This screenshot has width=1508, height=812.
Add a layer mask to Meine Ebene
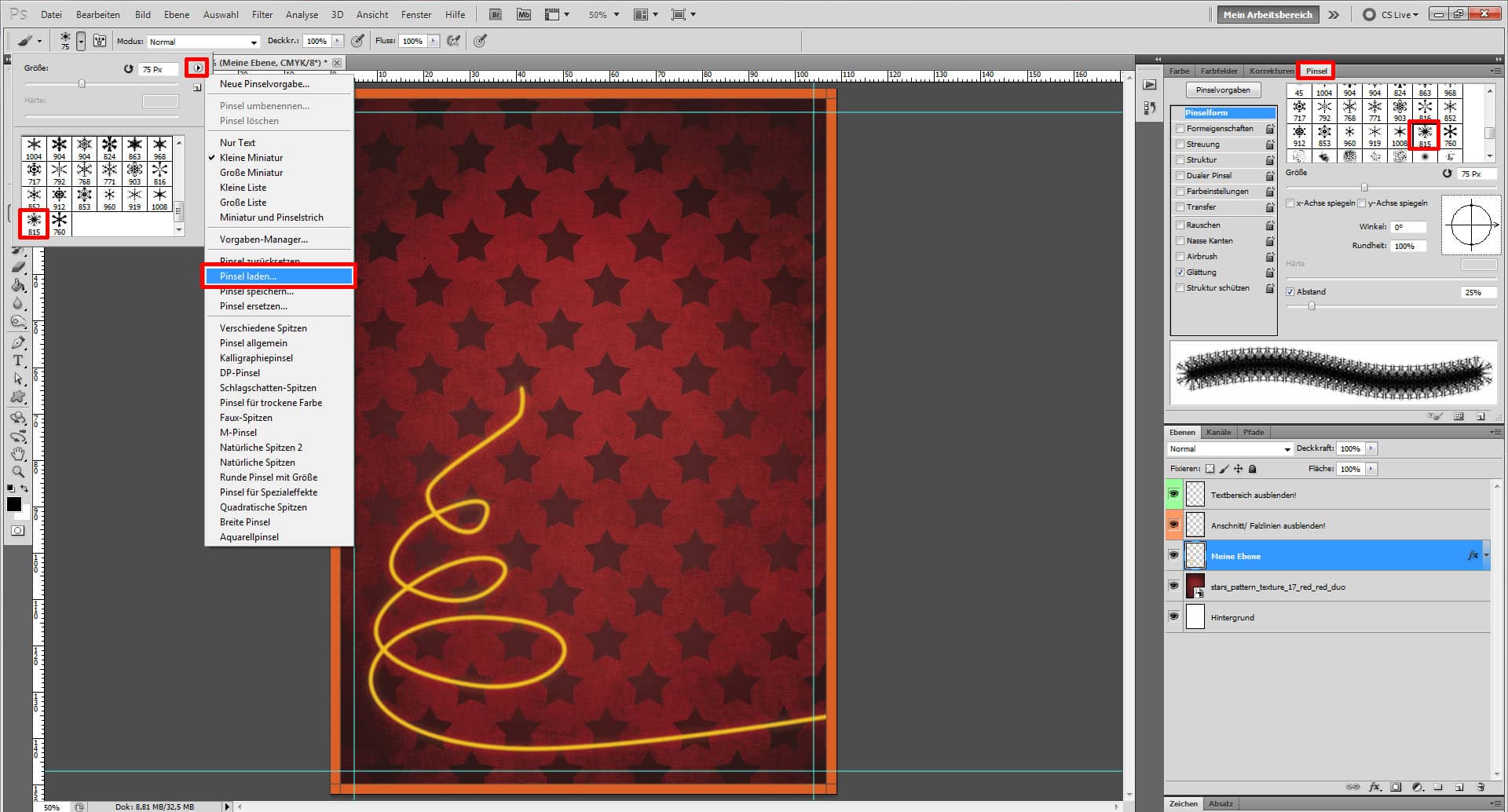pos(1396,787)
